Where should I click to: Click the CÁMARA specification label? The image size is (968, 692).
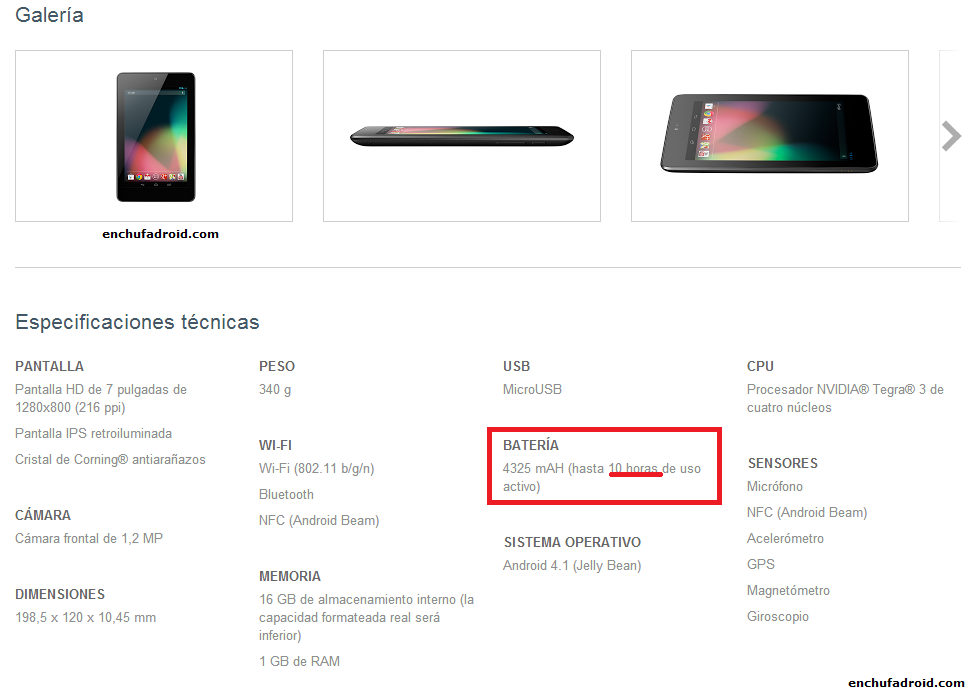click(43, 515)
